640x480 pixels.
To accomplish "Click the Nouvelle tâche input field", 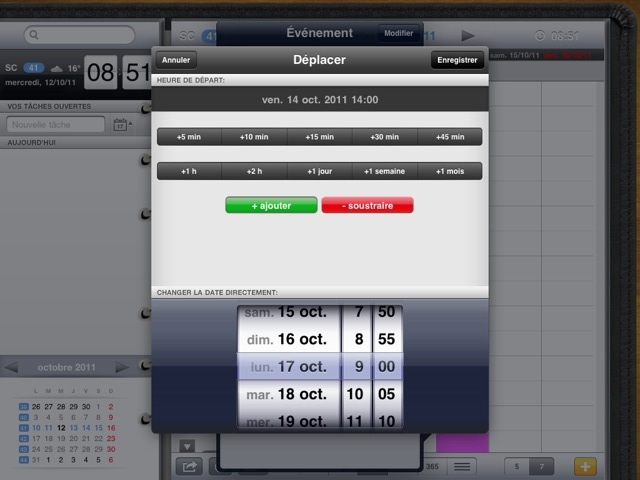I will [55, 125].
